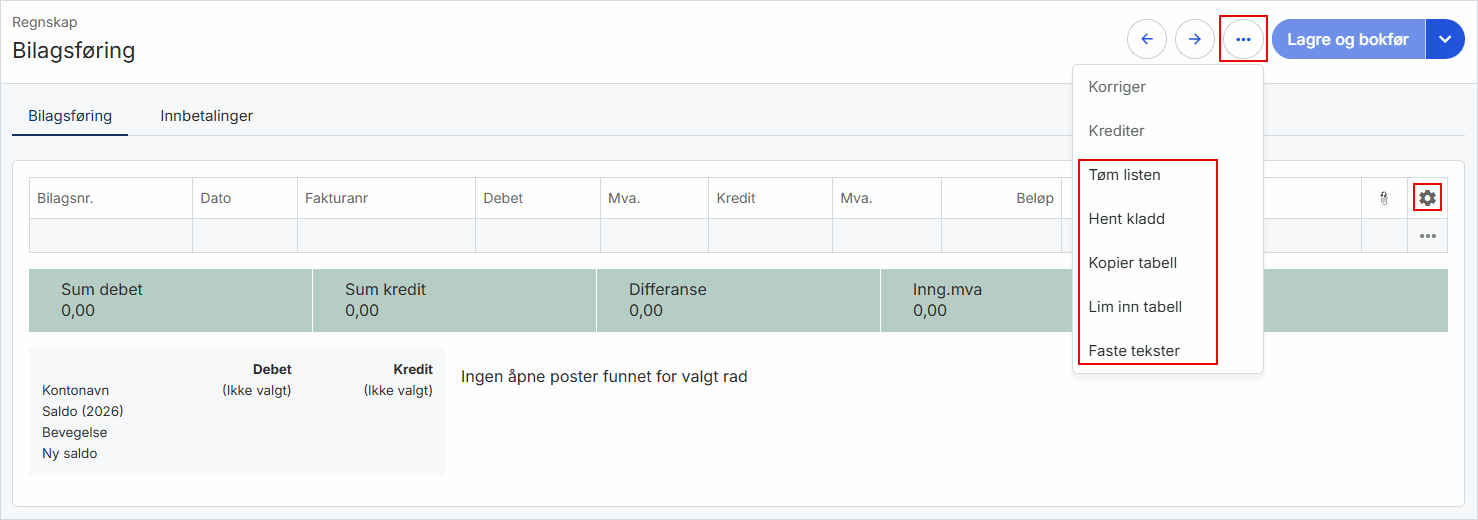
Task: Expand the Lagre og bokfør dropdown arrow
Action: click(x=1445, y=39)
